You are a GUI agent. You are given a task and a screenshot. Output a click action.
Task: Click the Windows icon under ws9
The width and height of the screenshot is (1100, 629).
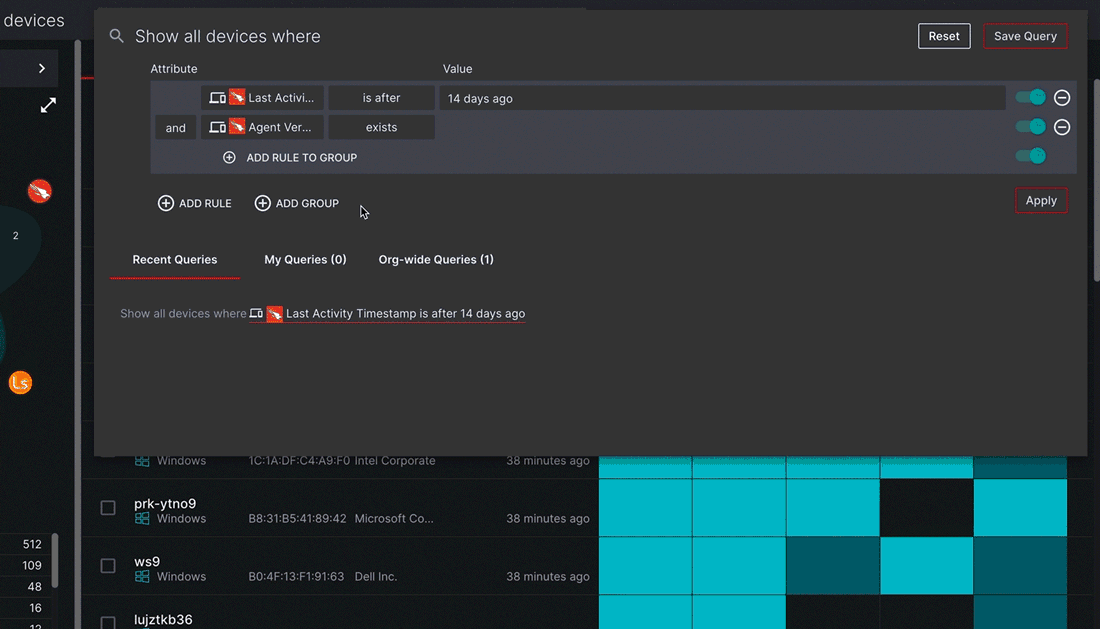click(142, 576)
